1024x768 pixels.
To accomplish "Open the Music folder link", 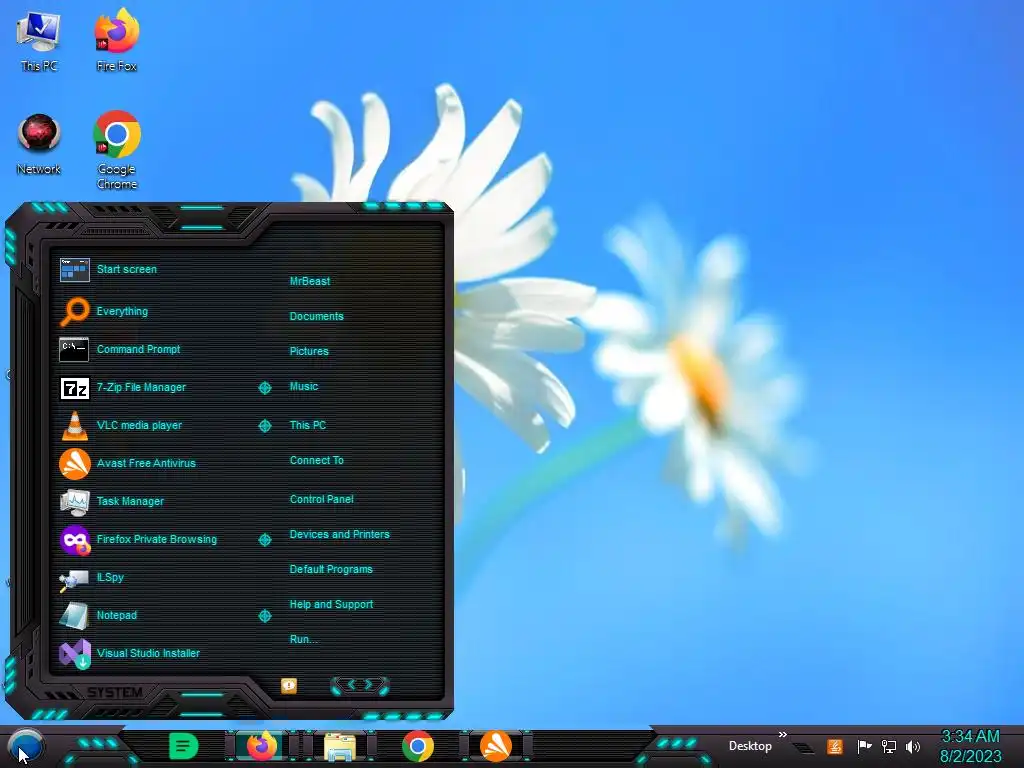I will click(304, 387).
